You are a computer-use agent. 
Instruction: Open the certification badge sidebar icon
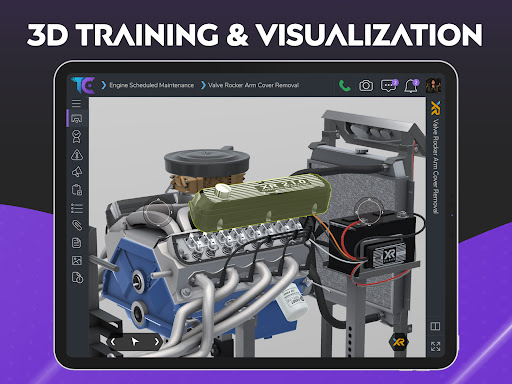pyautogui.click(x=77, y=136)
